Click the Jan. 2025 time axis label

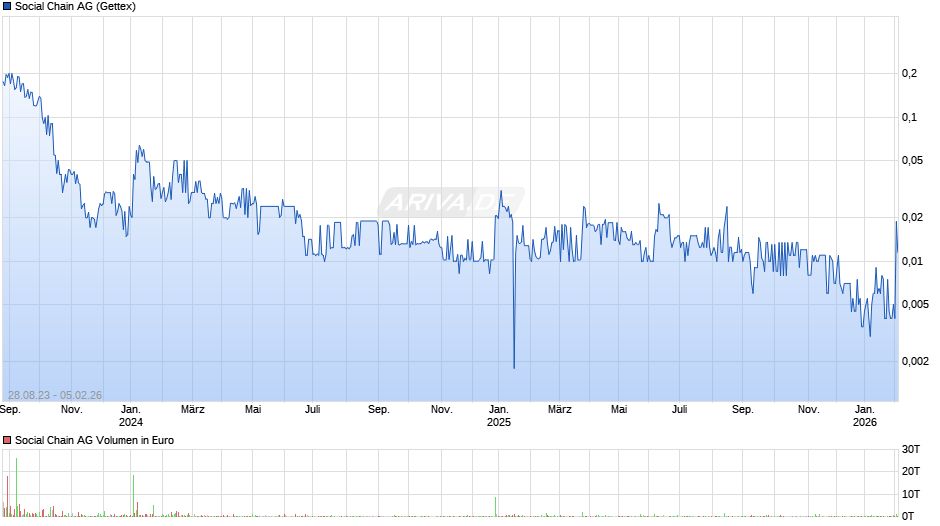[499, 416]
